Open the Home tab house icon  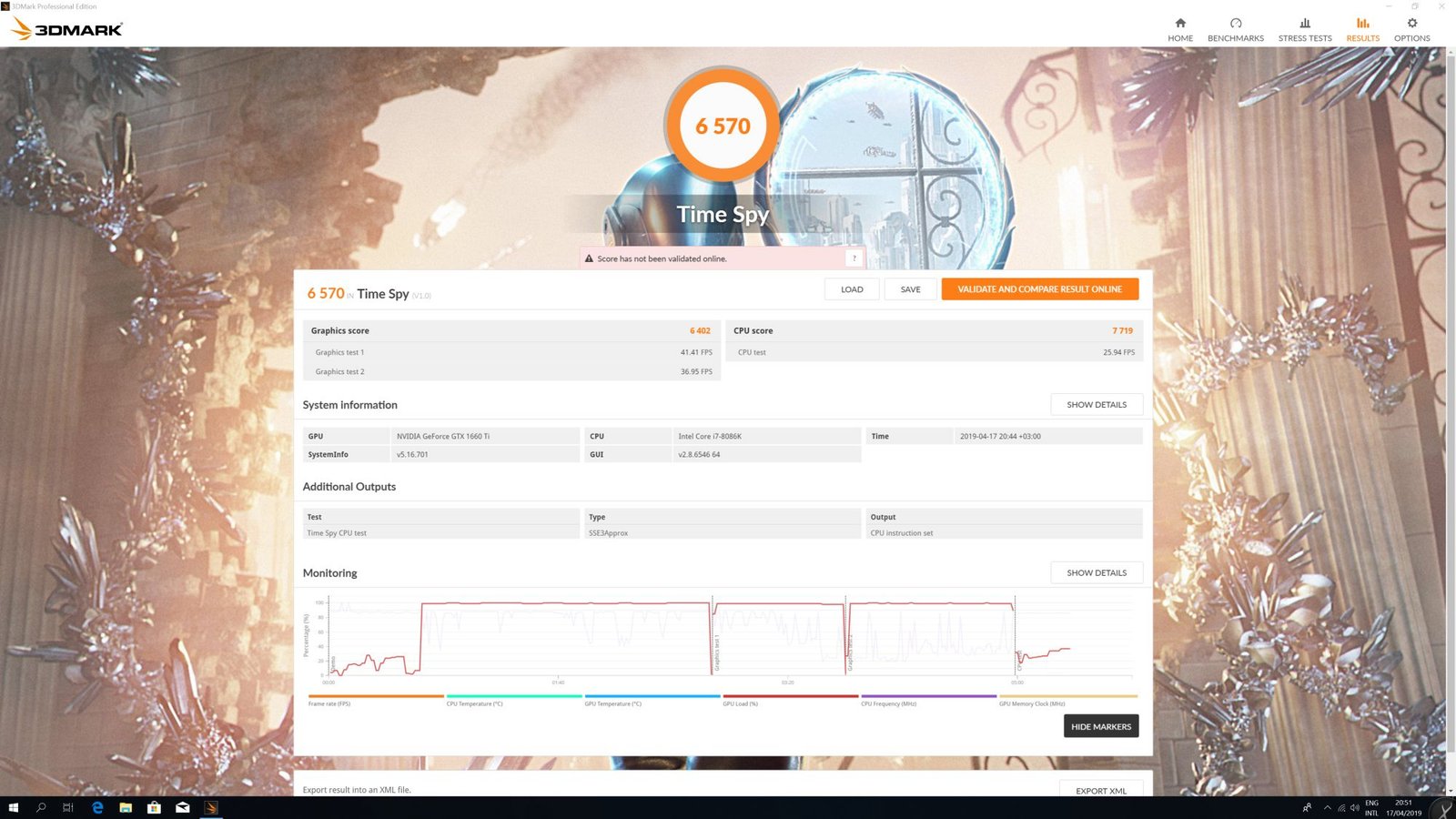(1180, 23)
